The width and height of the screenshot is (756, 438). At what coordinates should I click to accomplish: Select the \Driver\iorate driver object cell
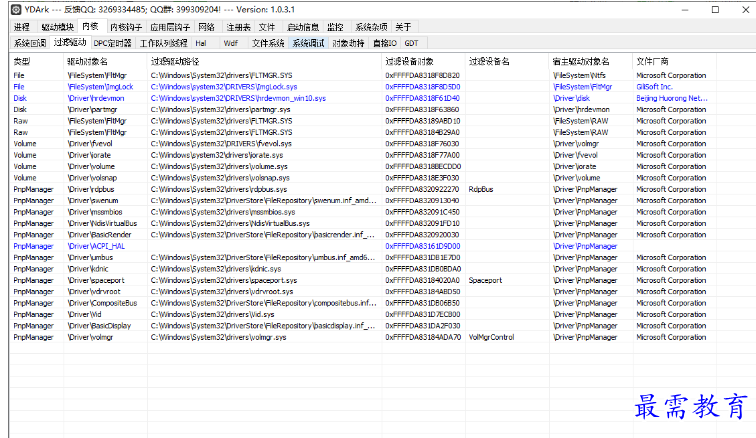(x=89, y=155)
